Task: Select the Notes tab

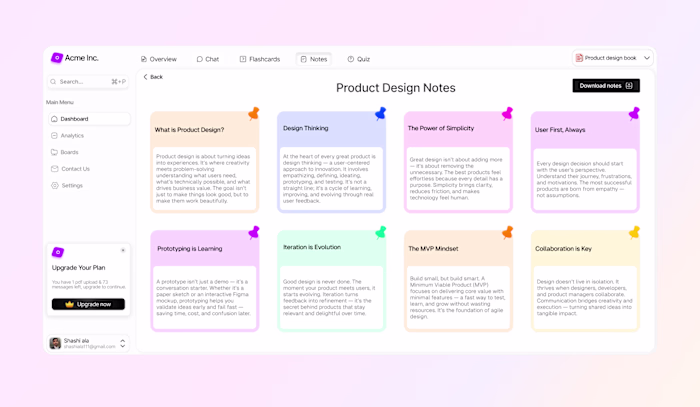Action: pyautogui.click(x=314, y=59)
